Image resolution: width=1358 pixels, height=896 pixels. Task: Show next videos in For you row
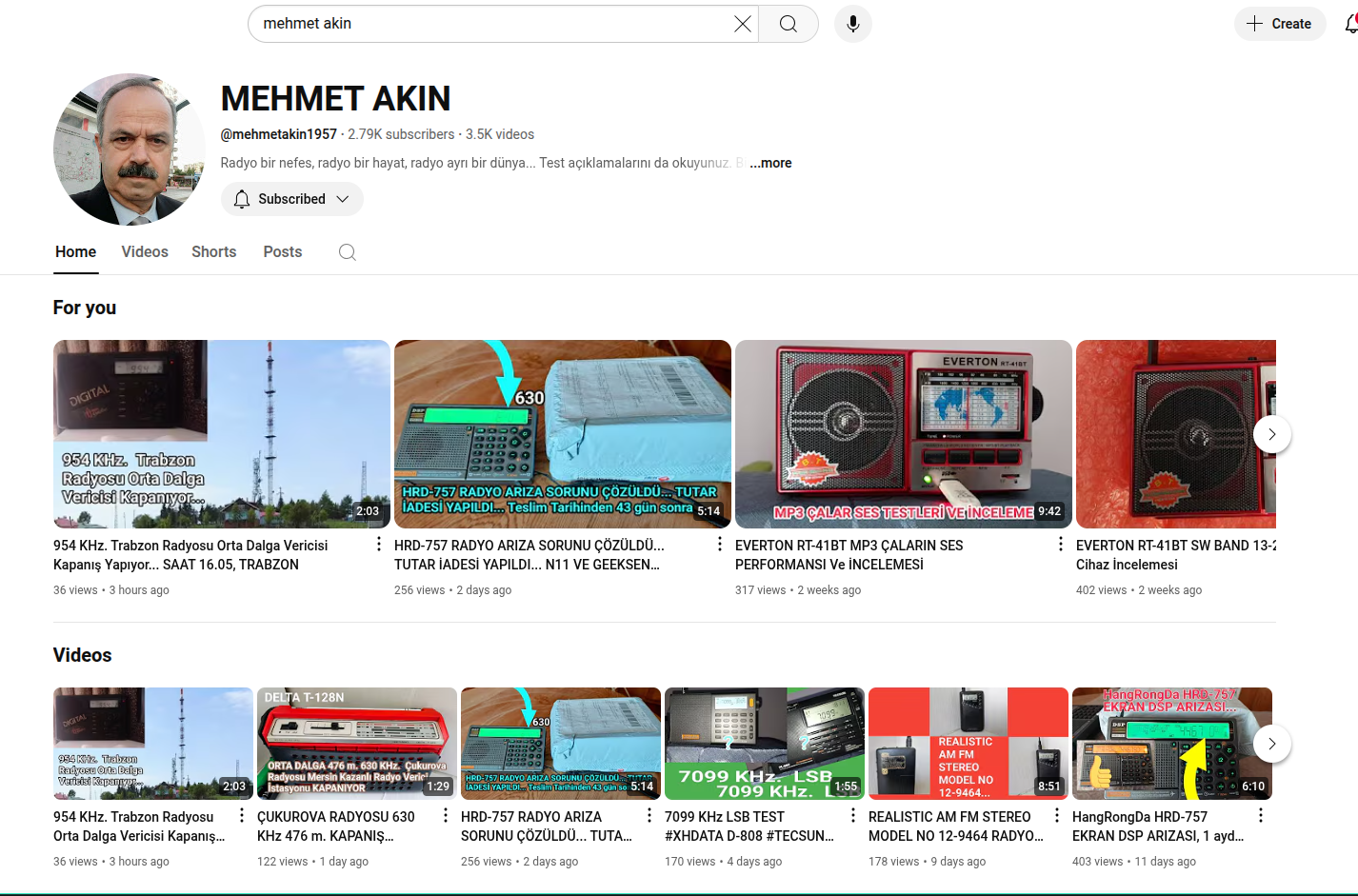(1272, 434)
